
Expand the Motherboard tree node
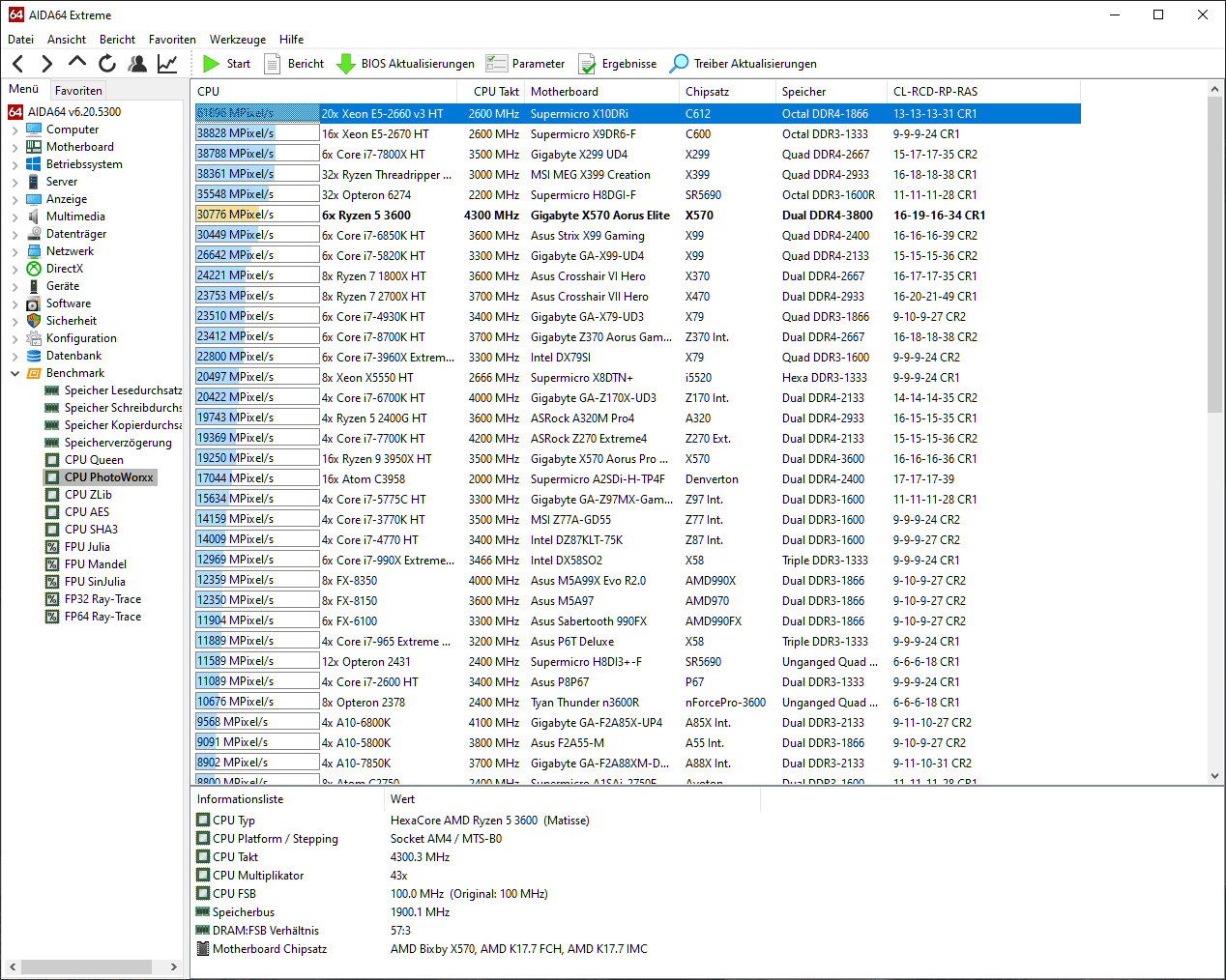click(15, 147)
